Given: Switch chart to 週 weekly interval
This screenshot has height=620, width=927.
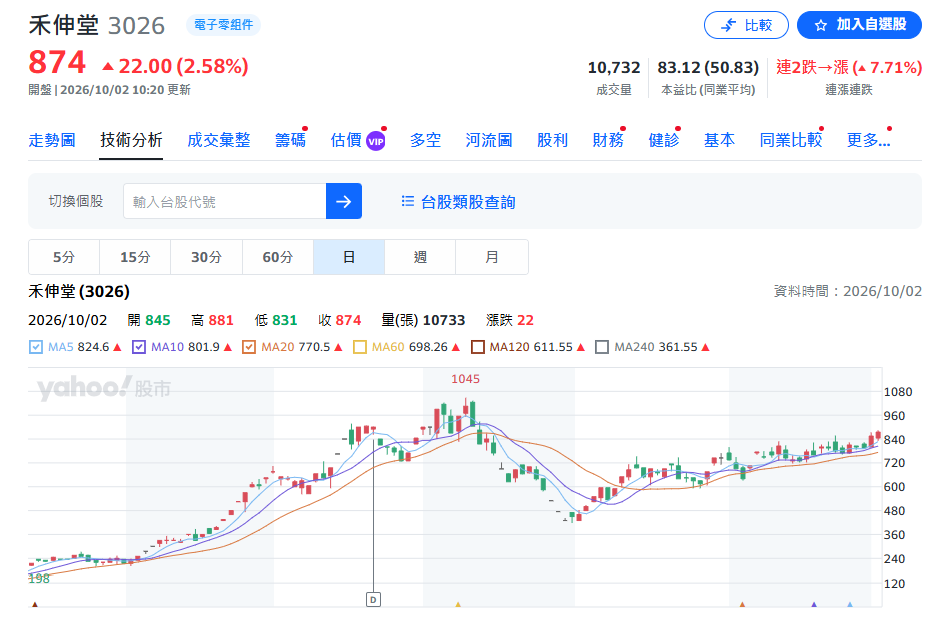Looking at the screenshot, I should click(420, 257).
